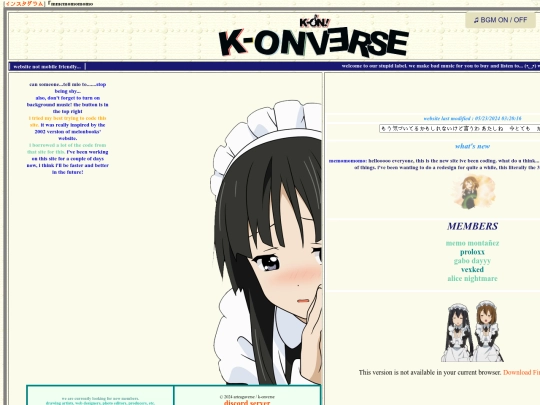This screenshot has width=540, height=405.
Task: Click the two maids image below members
Action: (x=472, y=331)
